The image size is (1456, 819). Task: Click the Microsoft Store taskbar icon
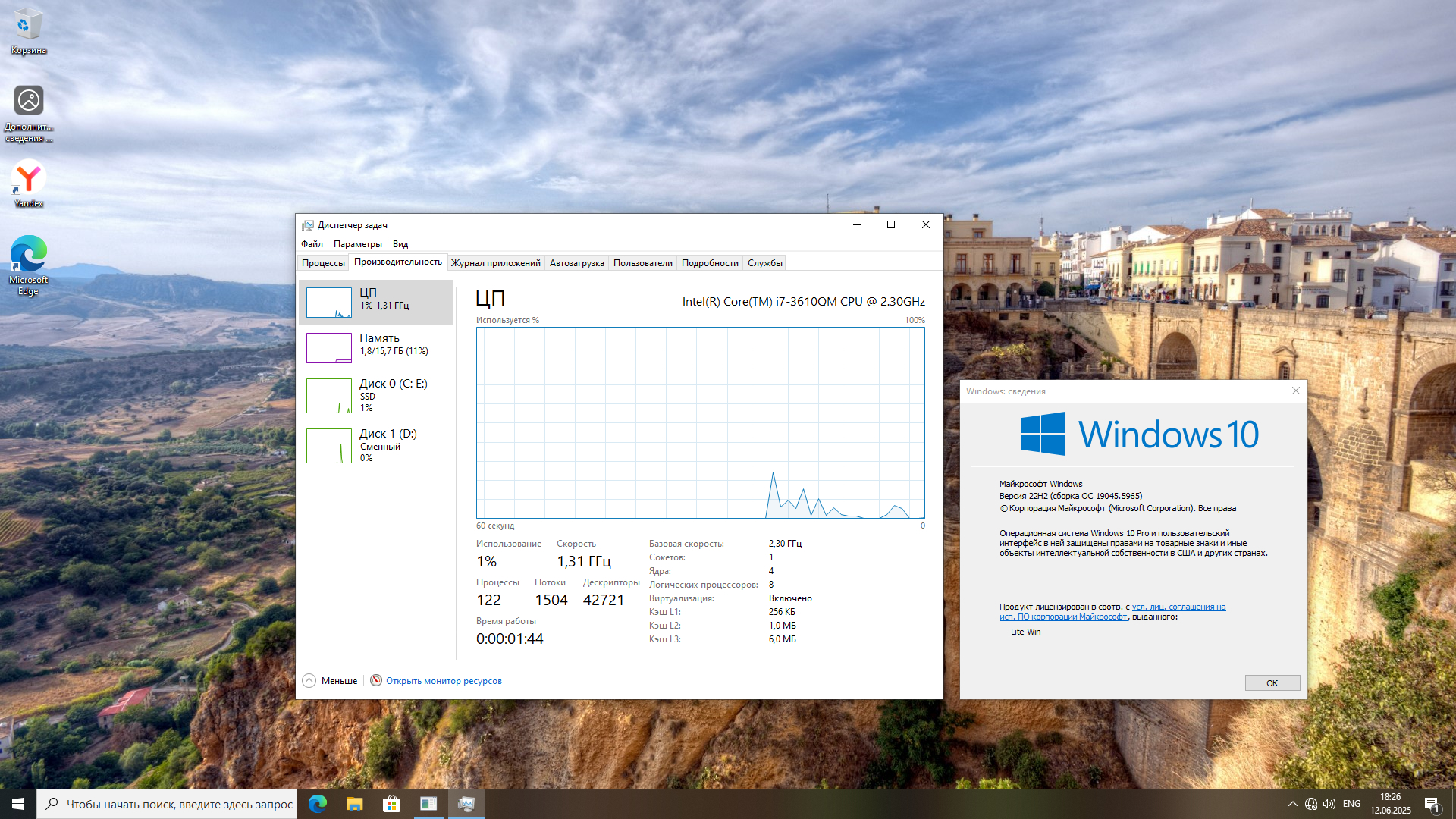[391, 804]
